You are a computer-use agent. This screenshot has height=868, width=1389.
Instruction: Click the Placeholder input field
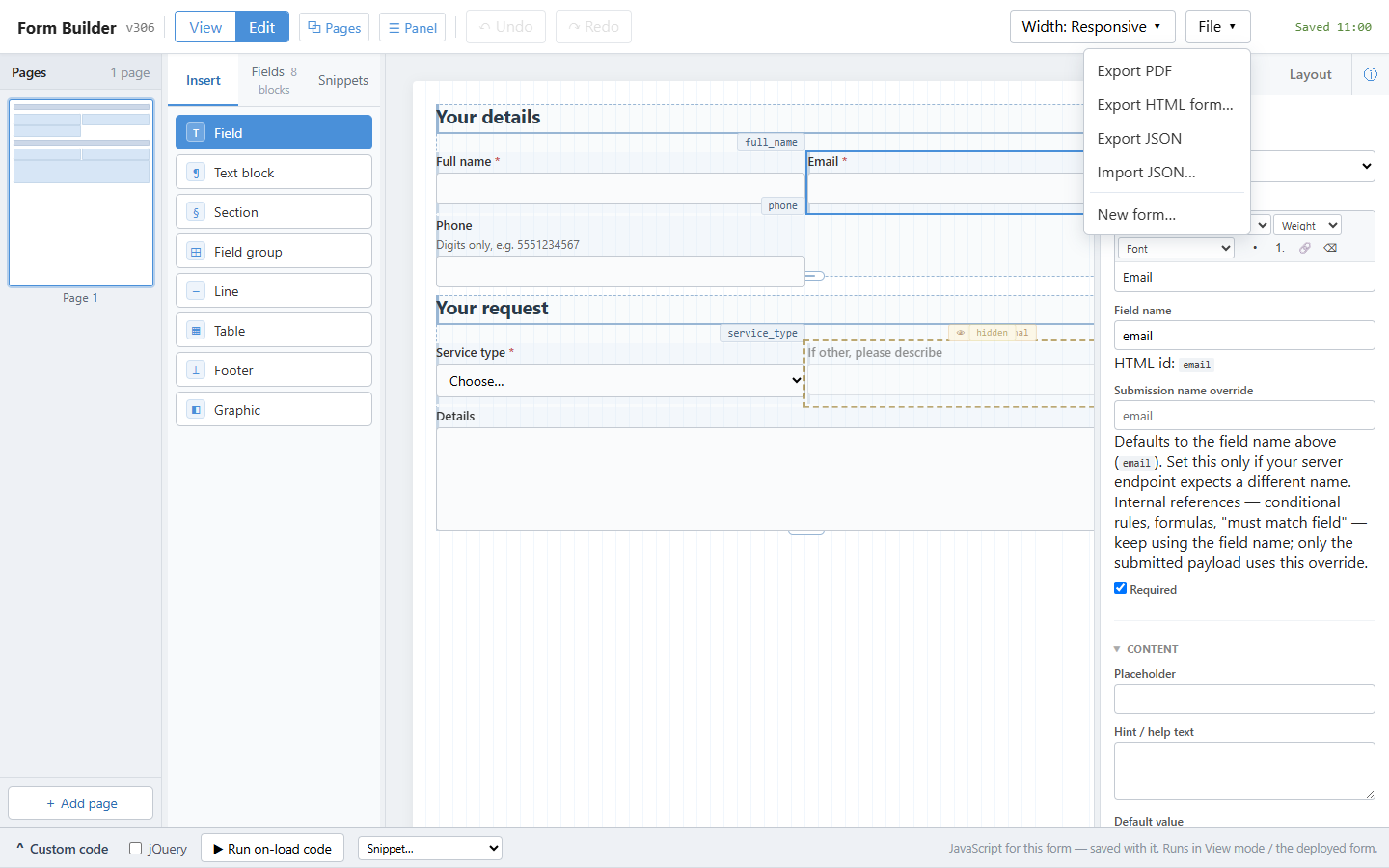(x=1244, y=698)
